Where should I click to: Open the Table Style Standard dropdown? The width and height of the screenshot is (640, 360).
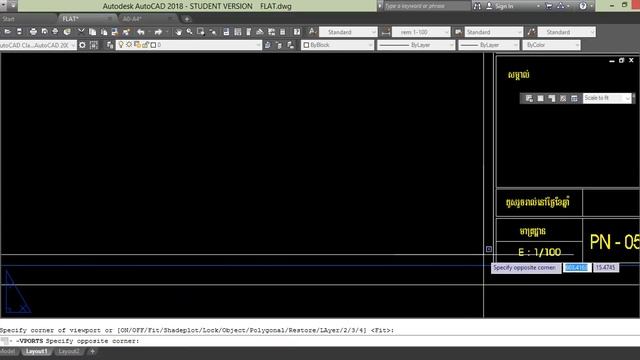(x=494, y=32)
